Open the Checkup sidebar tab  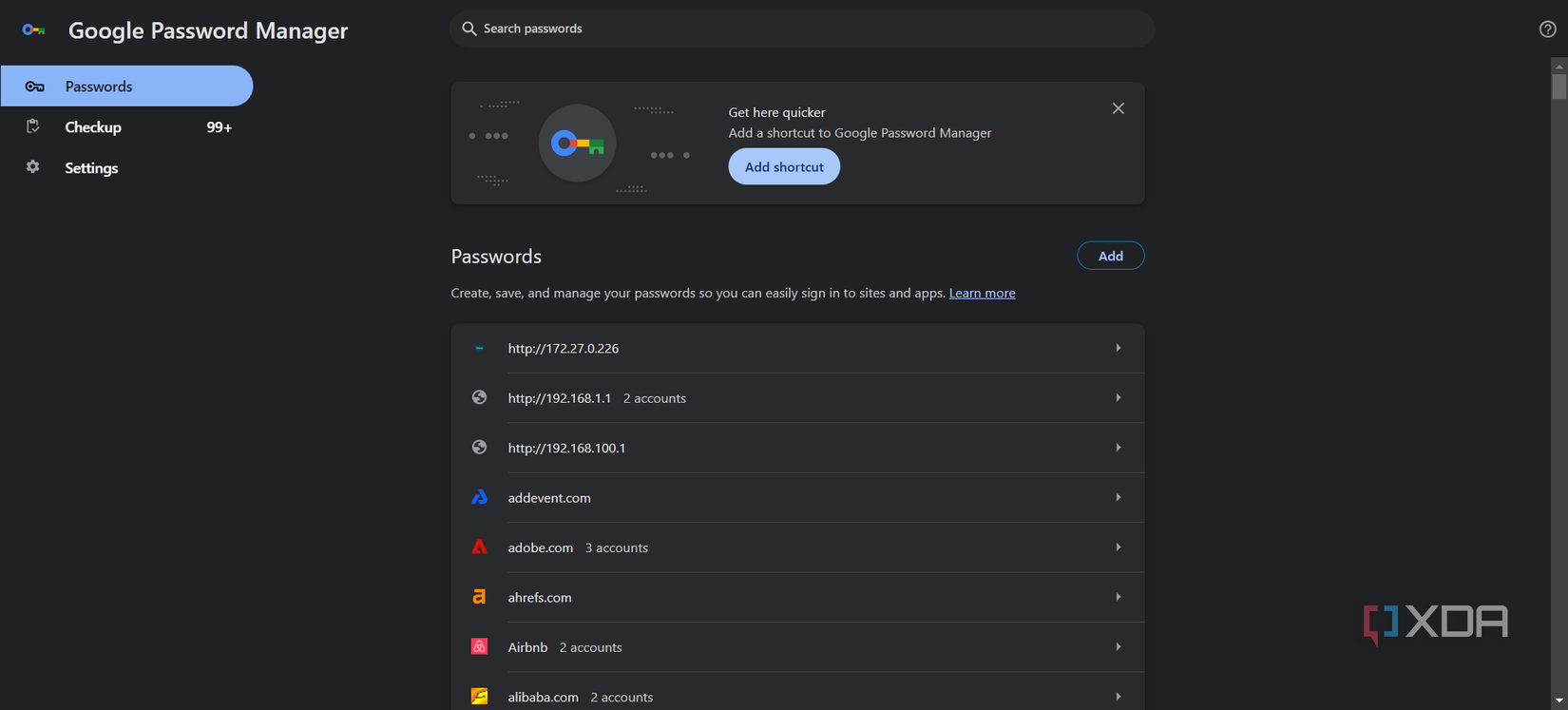point(126,126)
